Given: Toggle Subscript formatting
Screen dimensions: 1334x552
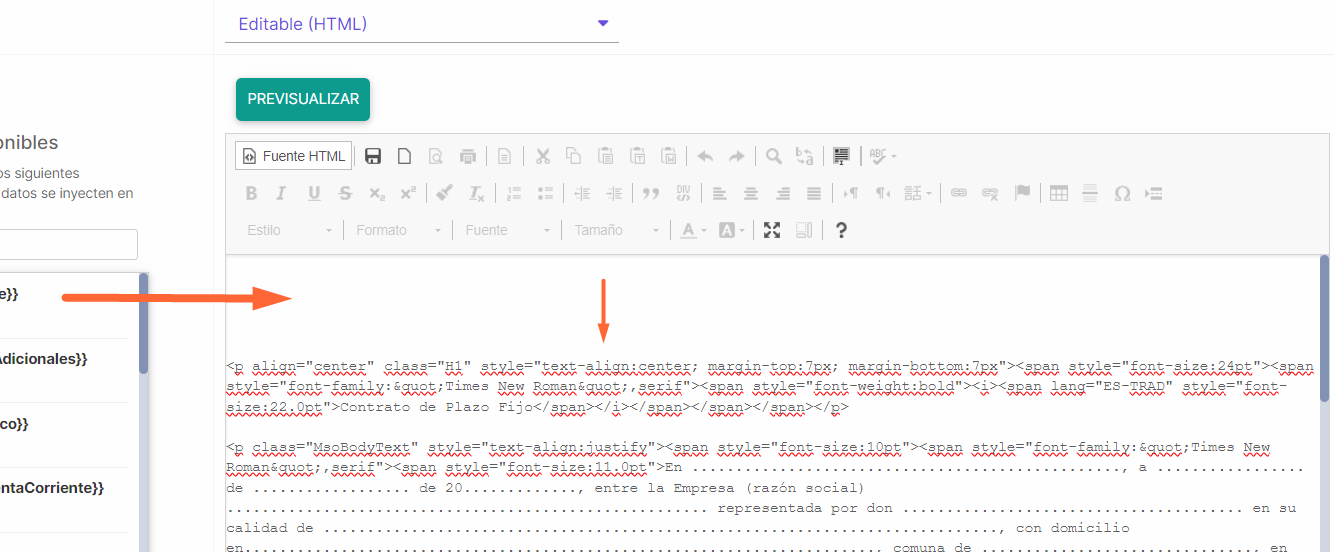Looking at the screenshot, I should pyautogui.click(x=376, y=193).
